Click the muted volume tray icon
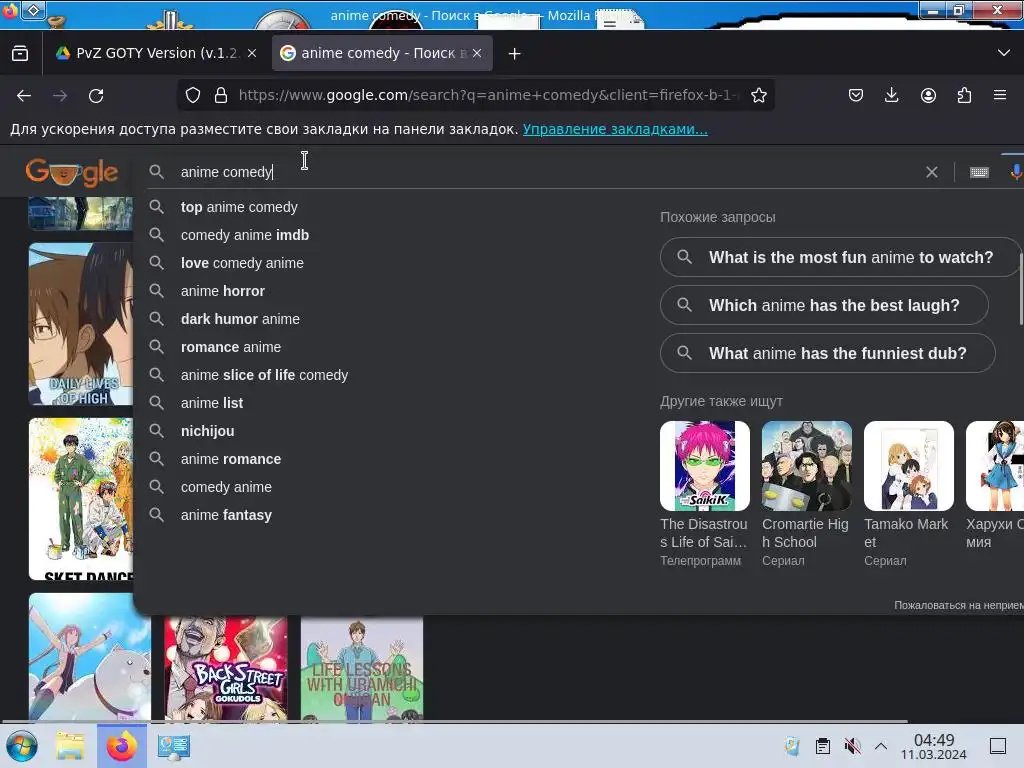Screen dimensions: 1024x768 coord(852,746)
